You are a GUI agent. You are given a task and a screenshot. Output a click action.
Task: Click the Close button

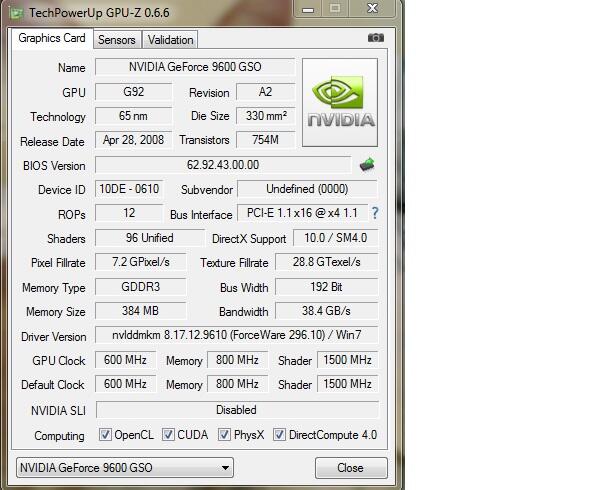click(351, 468)
